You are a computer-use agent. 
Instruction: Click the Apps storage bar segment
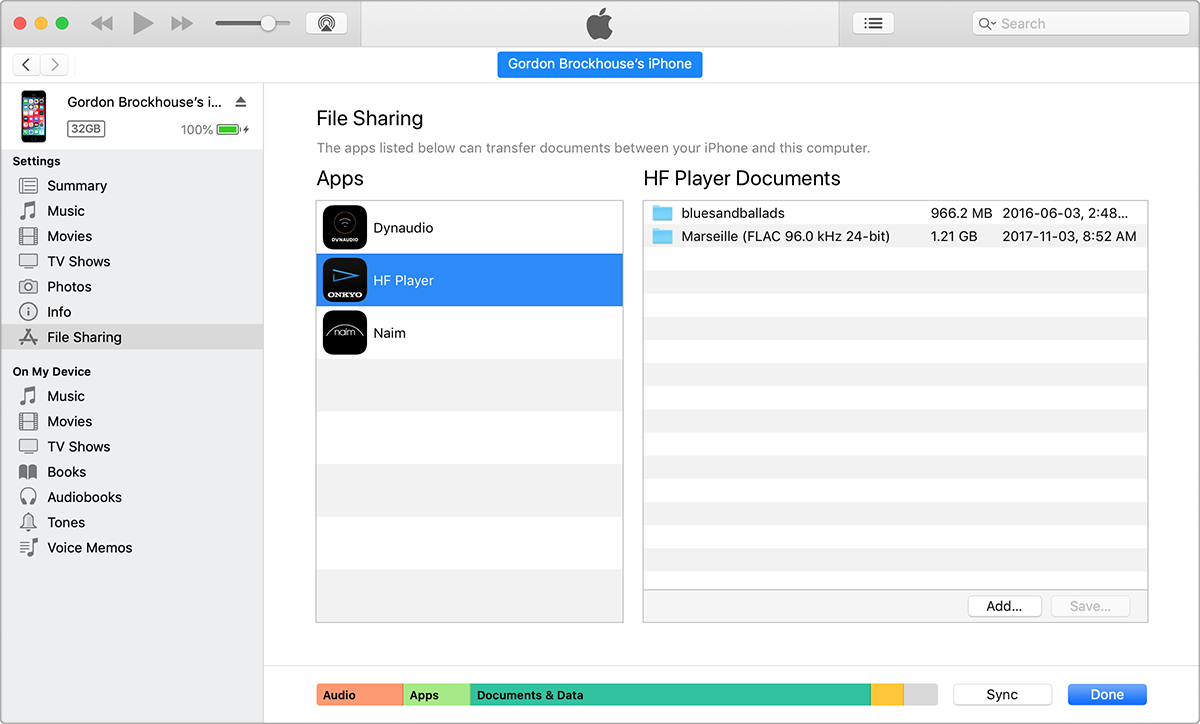point(437,695)
